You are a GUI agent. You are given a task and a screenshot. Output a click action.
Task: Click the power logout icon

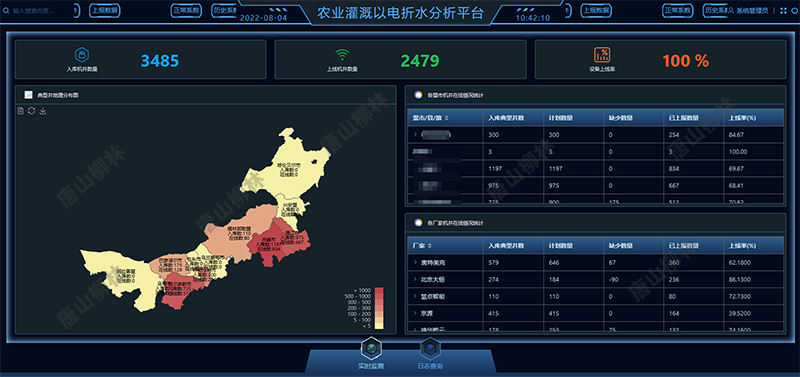click(794, 10)
